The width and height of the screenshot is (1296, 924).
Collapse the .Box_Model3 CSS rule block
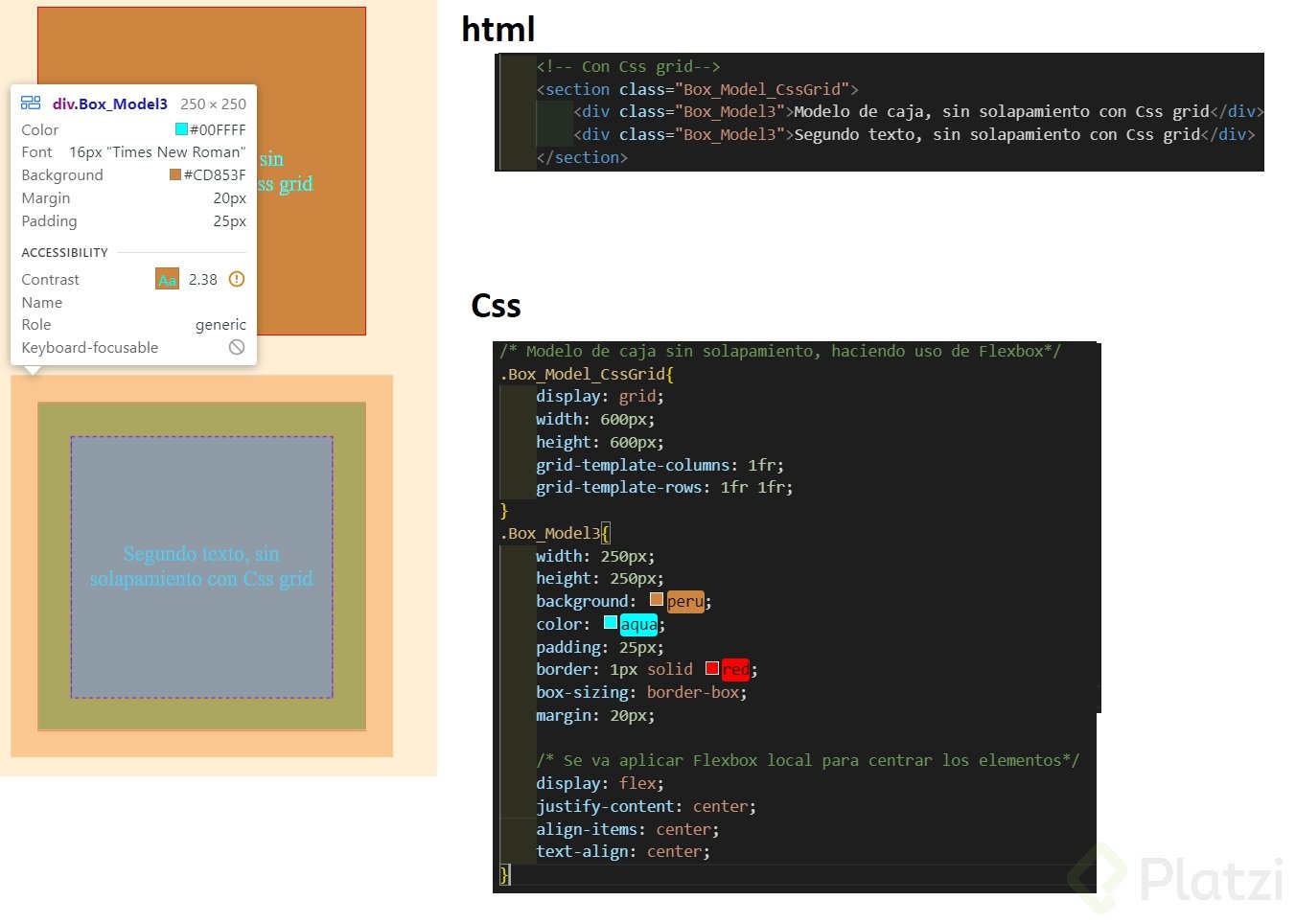pos(605,533)
